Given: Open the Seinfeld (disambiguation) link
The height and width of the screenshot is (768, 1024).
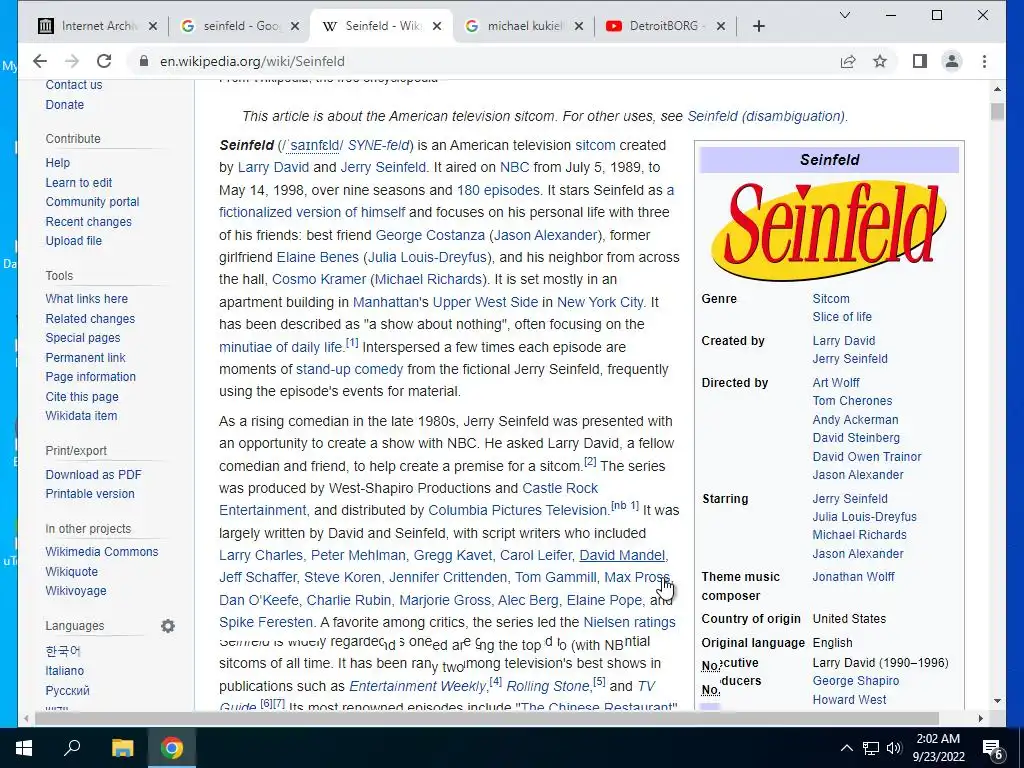Looking at the screenshot, I should (766, 116).
